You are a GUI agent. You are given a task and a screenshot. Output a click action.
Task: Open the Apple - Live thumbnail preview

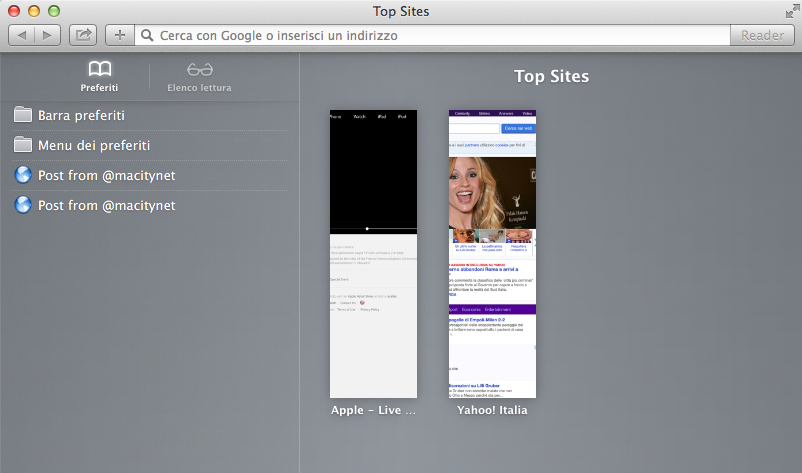point(373,253)
